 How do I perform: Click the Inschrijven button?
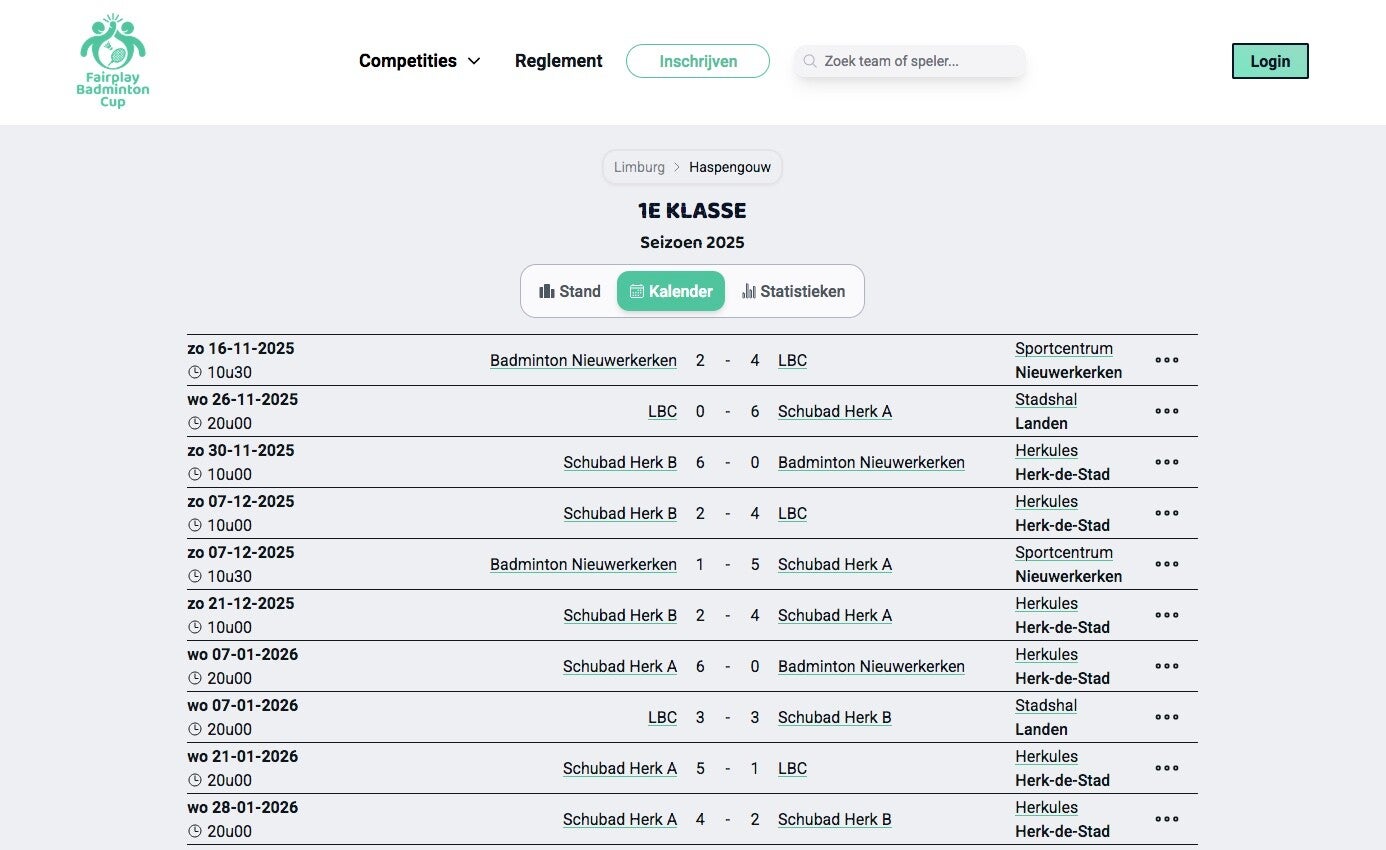(698, 61)
